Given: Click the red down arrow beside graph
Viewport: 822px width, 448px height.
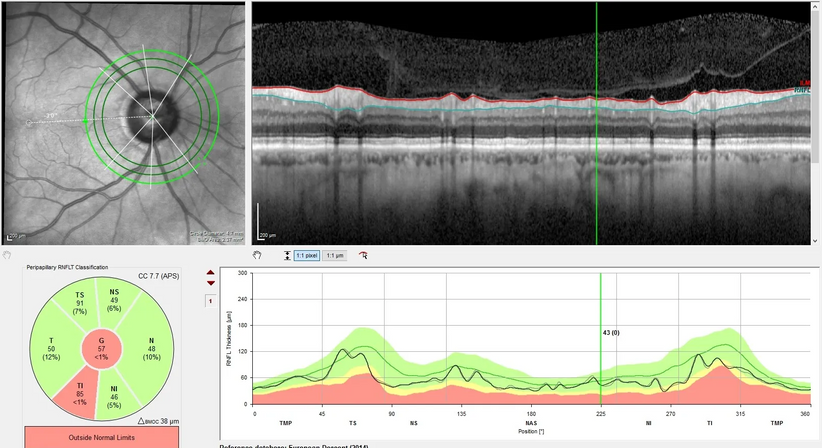Looking at the screenshot, I should 210,284.
